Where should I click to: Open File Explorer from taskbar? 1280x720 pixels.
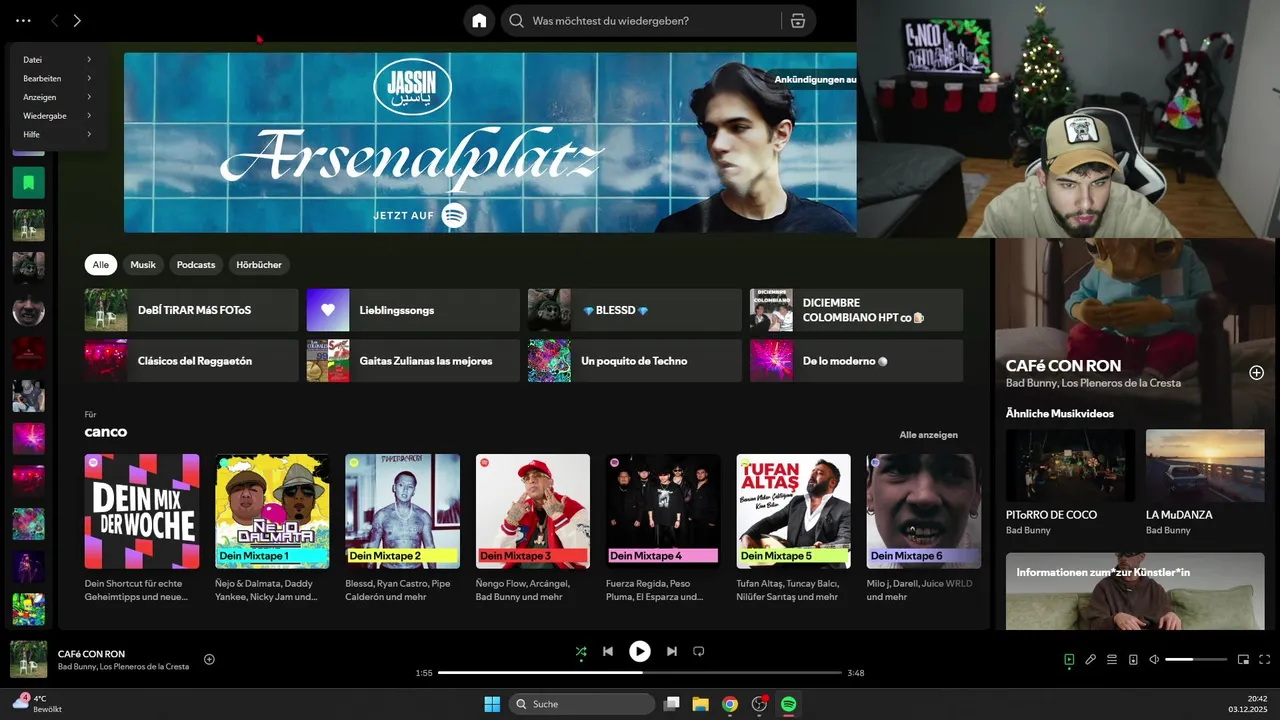[700, 704]
